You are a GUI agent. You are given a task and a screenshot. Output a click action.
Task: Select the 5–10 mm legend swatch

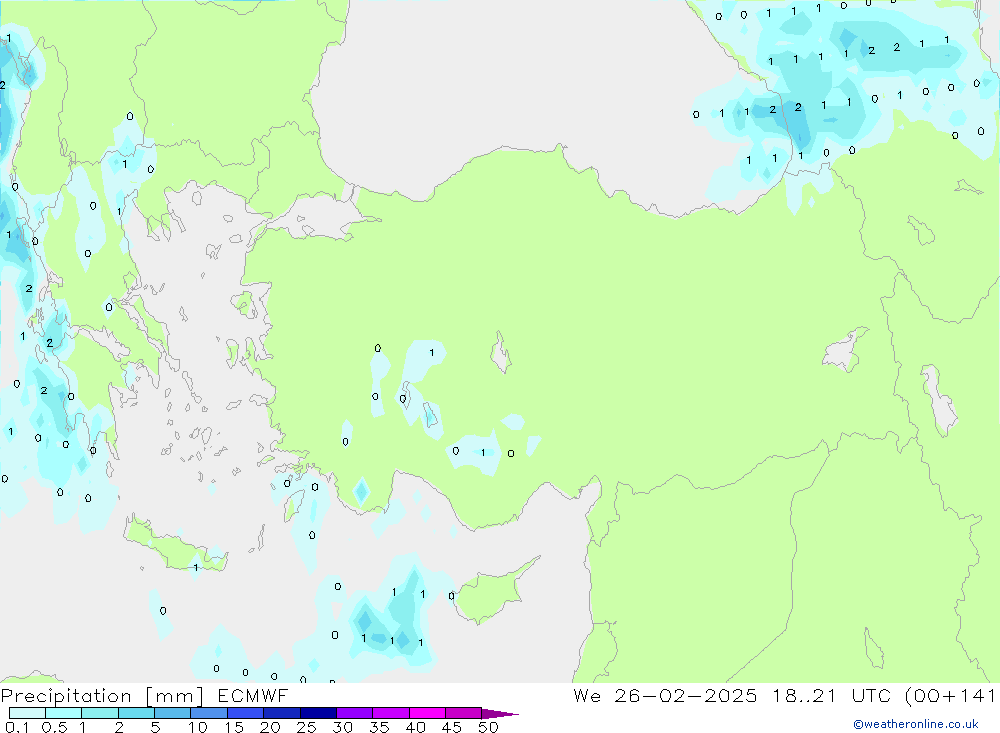point(173,713)
